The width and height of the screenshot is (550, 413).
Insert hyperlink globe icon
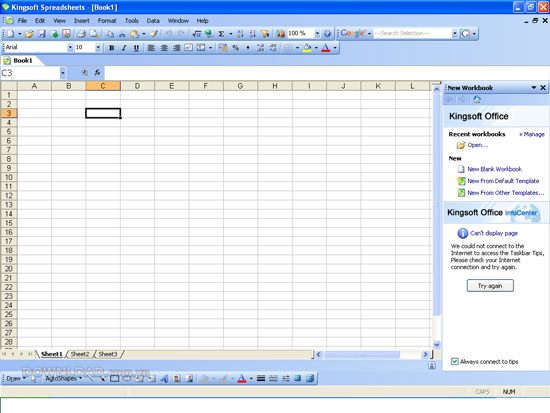pyautogui.click(x=209, y=34)
